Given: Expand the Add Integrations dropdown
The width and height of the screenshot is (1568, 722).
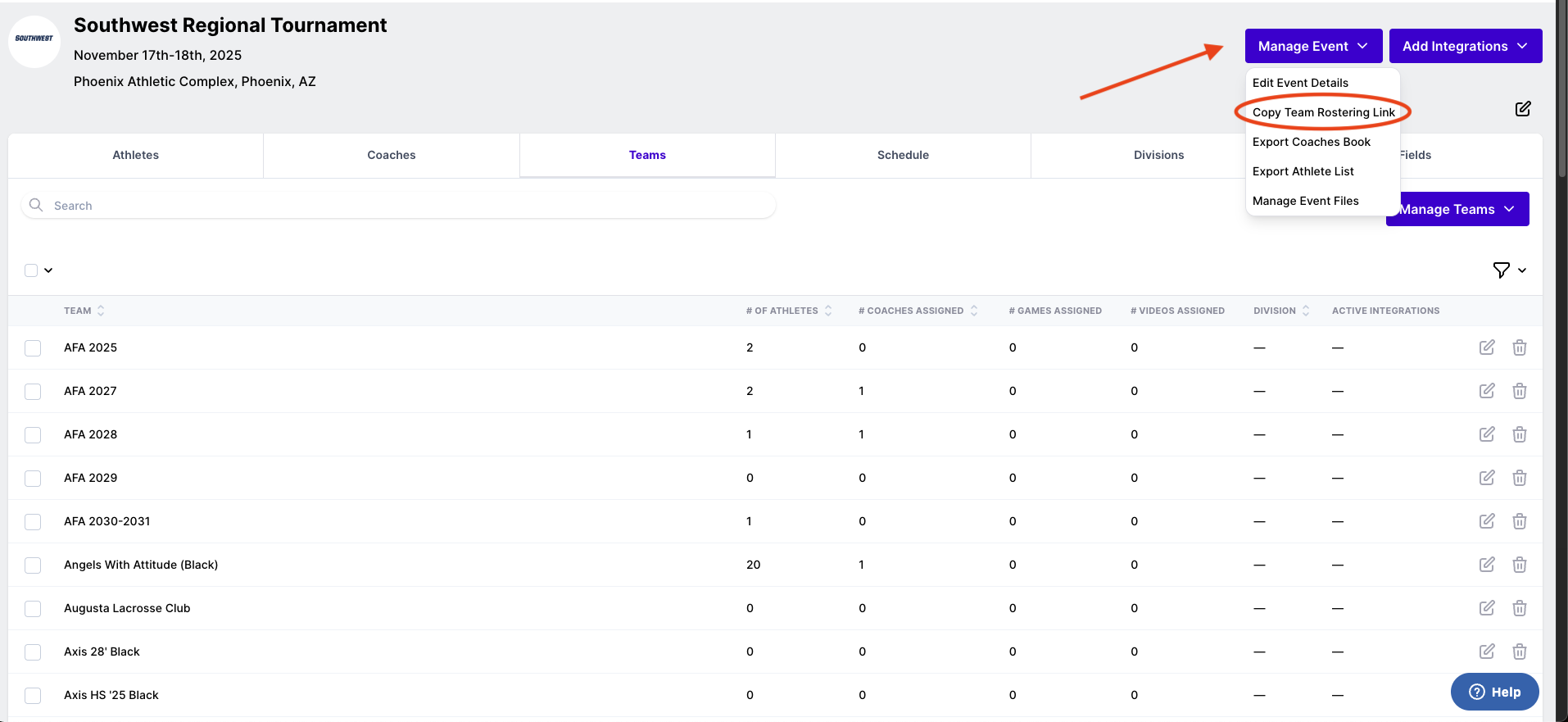Looking at the screenshot, I should click(1465, 46).
